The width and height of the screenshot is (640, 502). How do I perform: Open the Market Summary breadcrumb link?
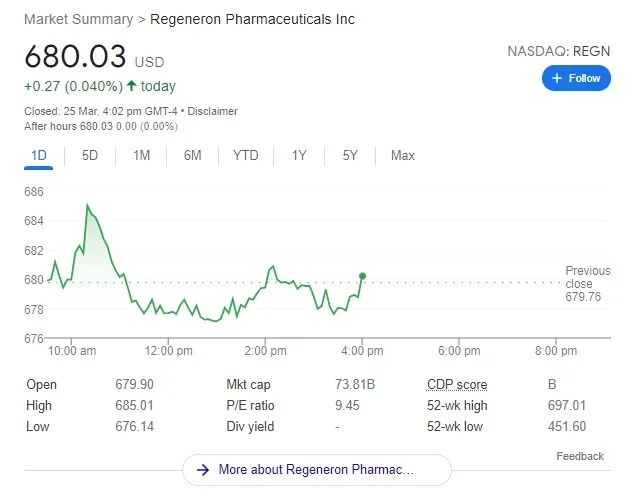tap(78, 19)
